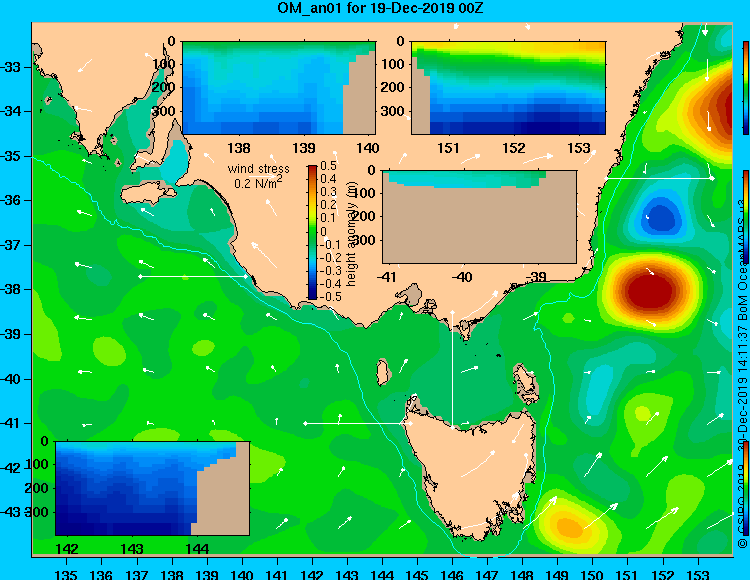Click the vertical white transect line at longitude 146
The image size is (750, 580).
point(452,369)
